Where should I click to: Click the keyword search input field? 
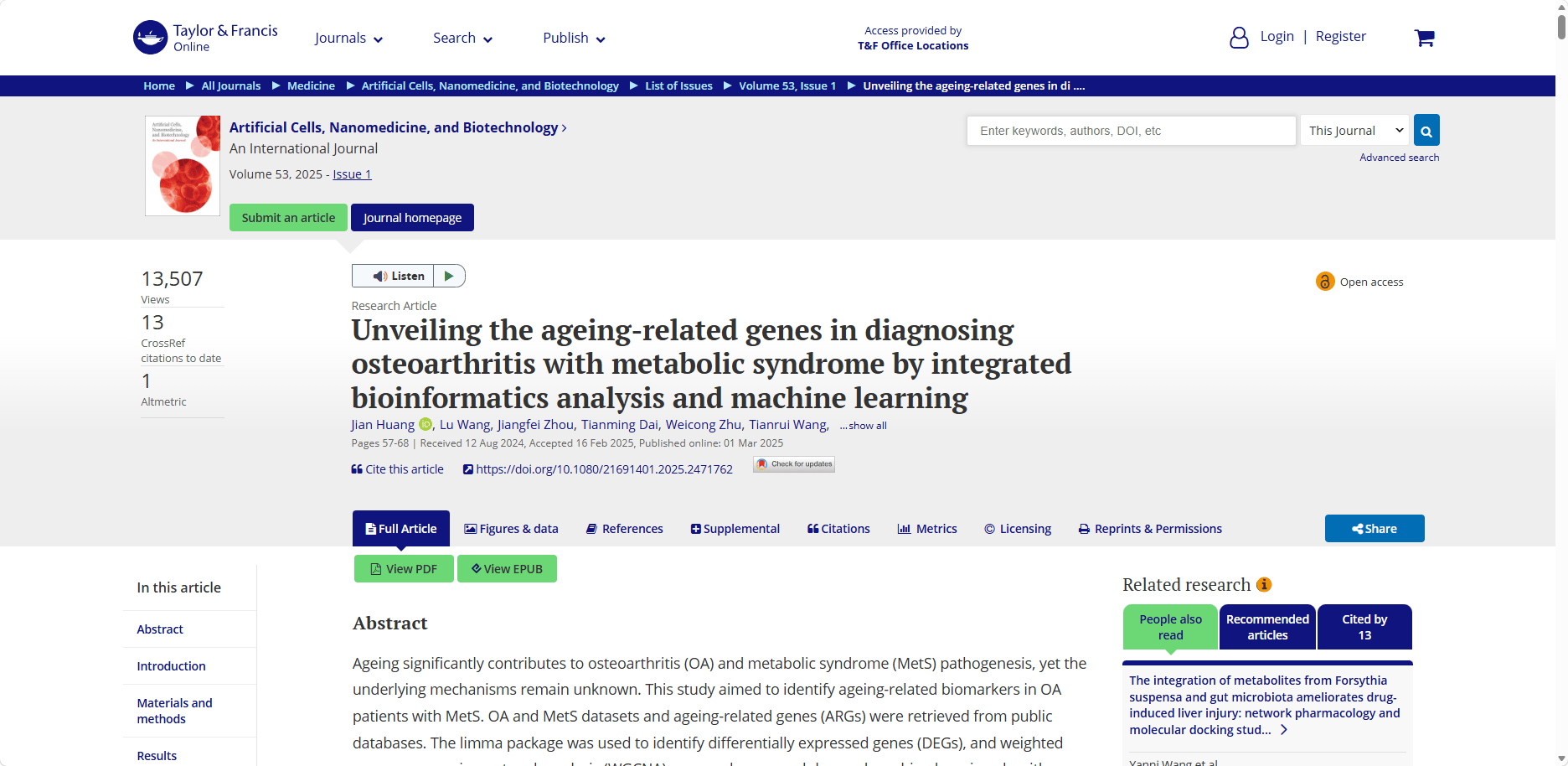click(1131, 131)
